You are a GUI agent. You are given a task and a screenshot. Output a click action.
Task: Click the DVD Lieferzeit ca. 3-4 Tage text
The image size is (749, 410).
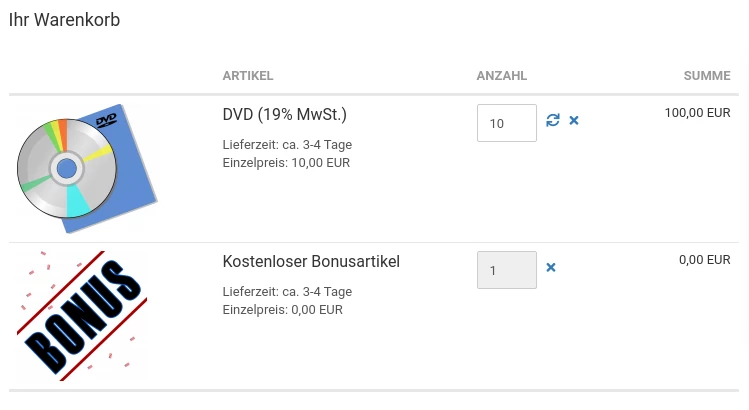tap(287, 145)
